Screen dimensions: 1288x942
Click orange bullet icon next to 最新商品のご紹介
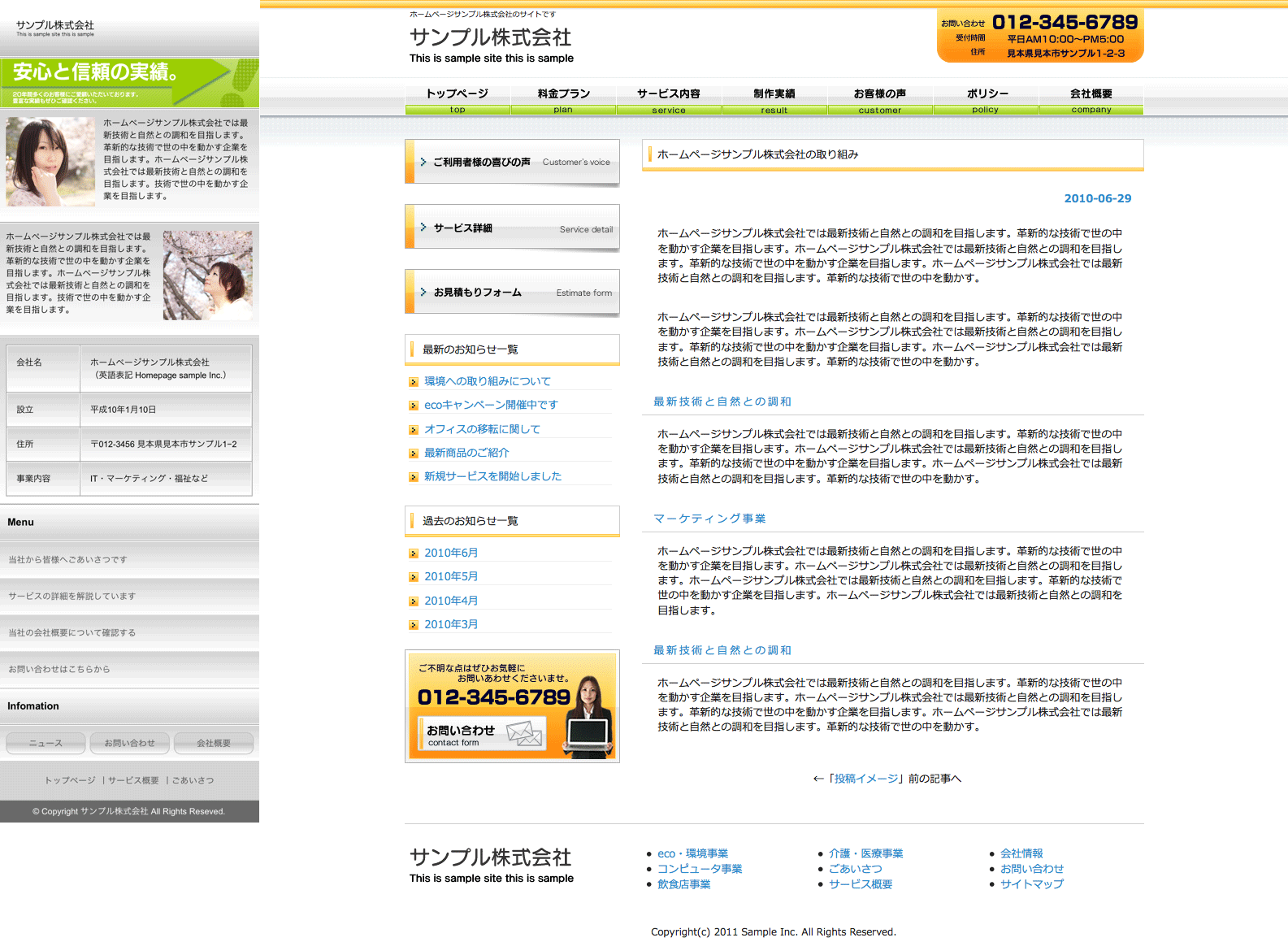[x=414, y=454]
